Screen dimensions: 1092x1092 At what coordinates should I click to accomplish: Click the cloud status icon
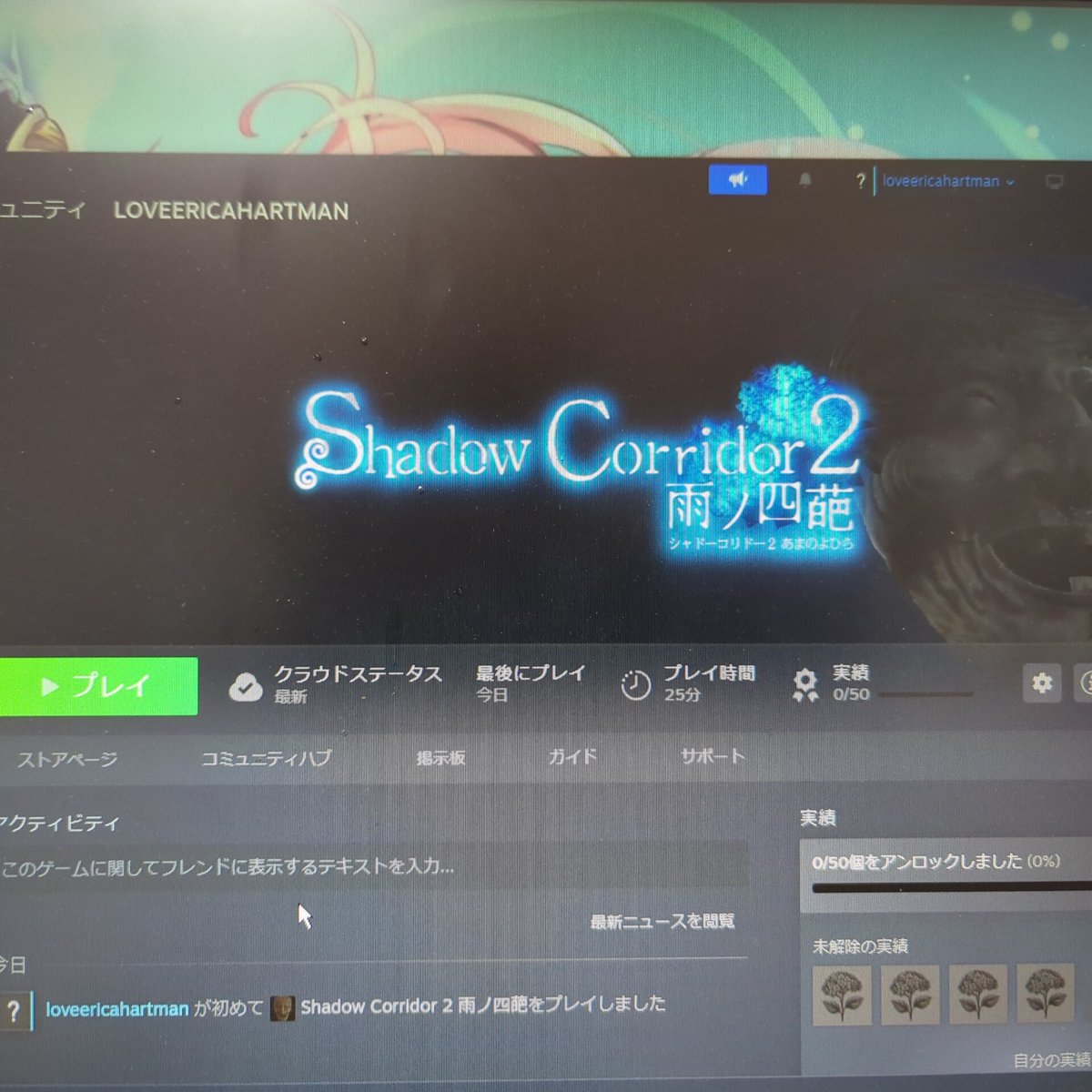[x=245, y=685]
